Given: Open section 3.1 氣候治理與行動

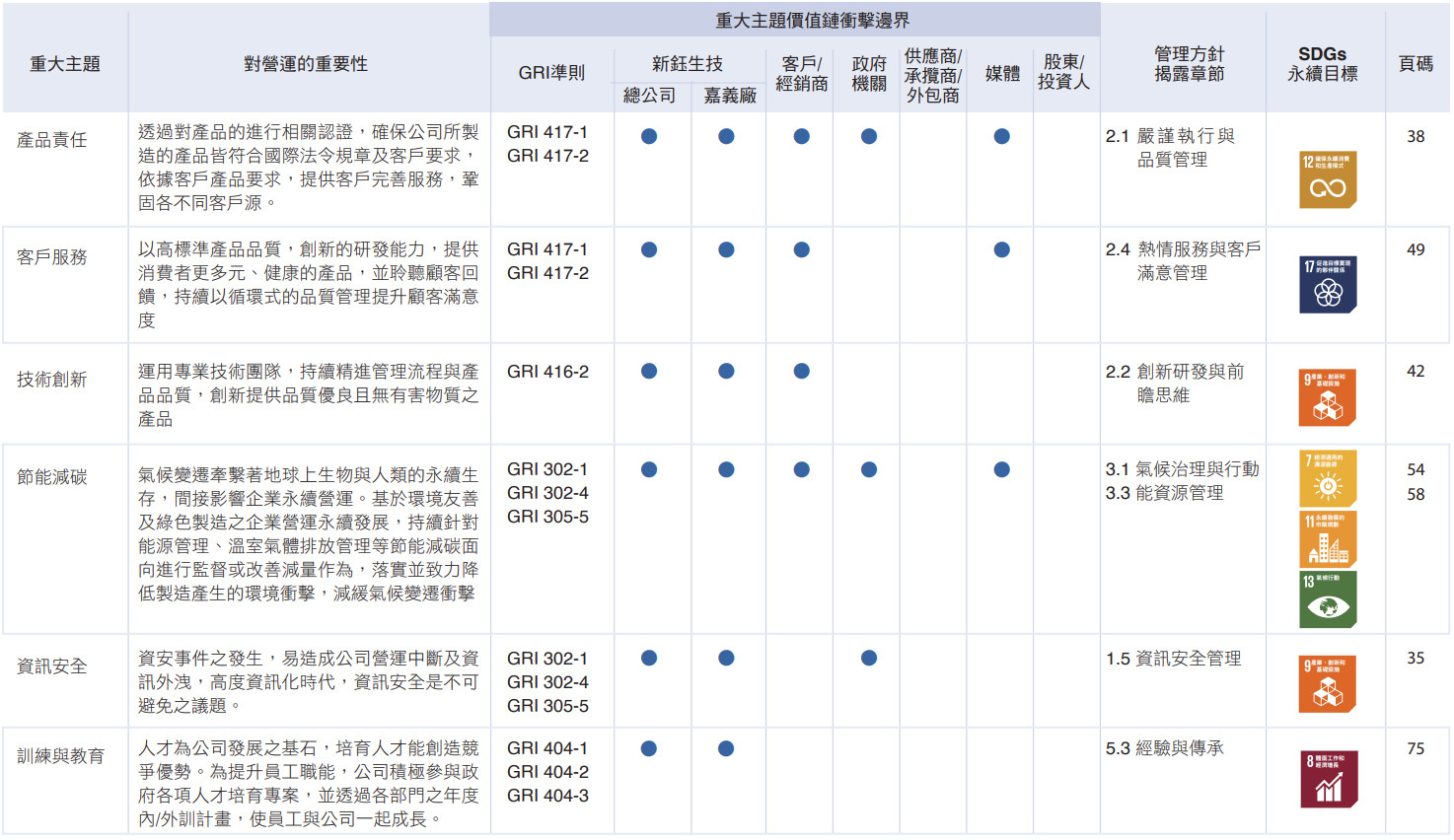Looking at the screenshot, I should point(1182,469).
